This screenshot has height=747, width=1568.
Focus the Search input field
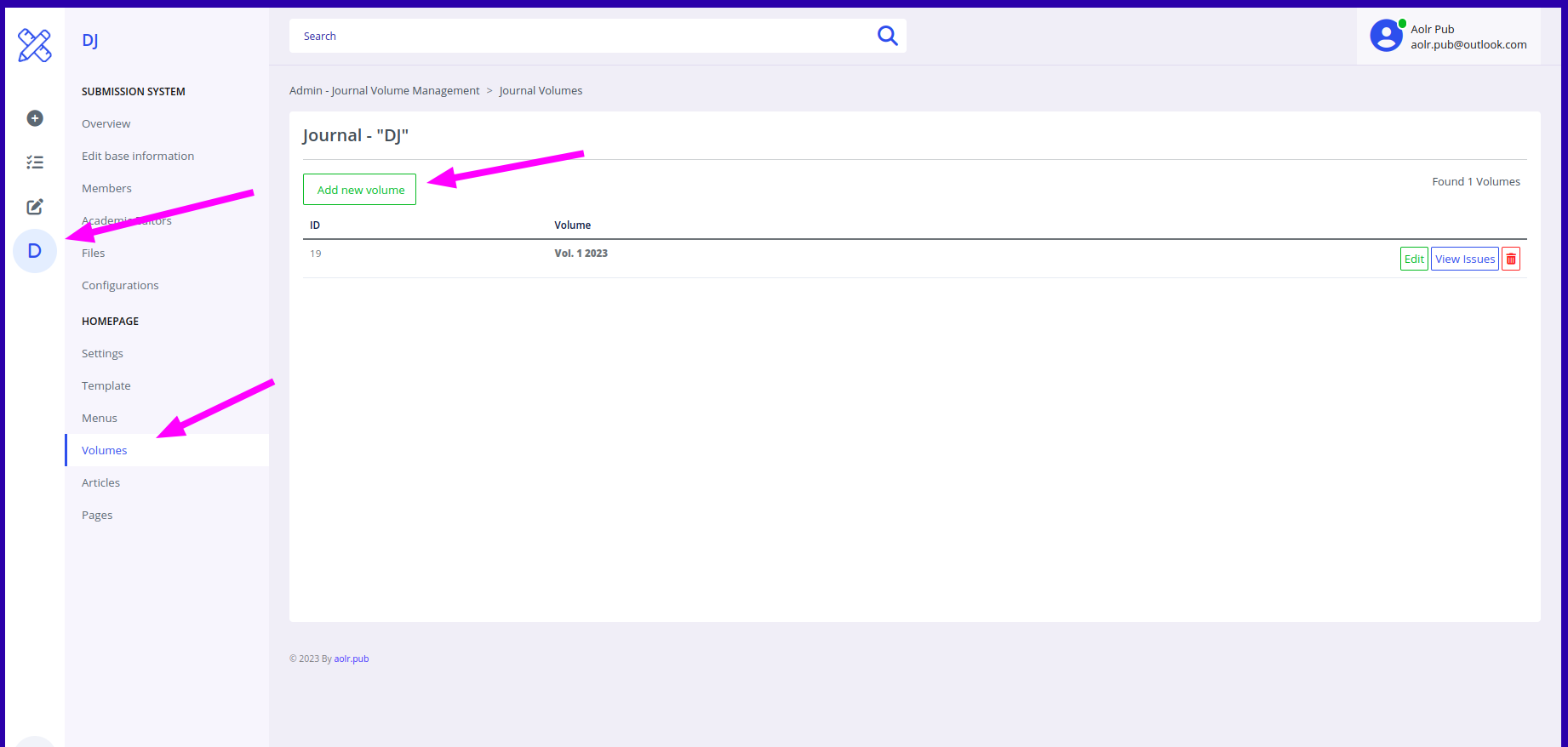(x=579, y=36)
